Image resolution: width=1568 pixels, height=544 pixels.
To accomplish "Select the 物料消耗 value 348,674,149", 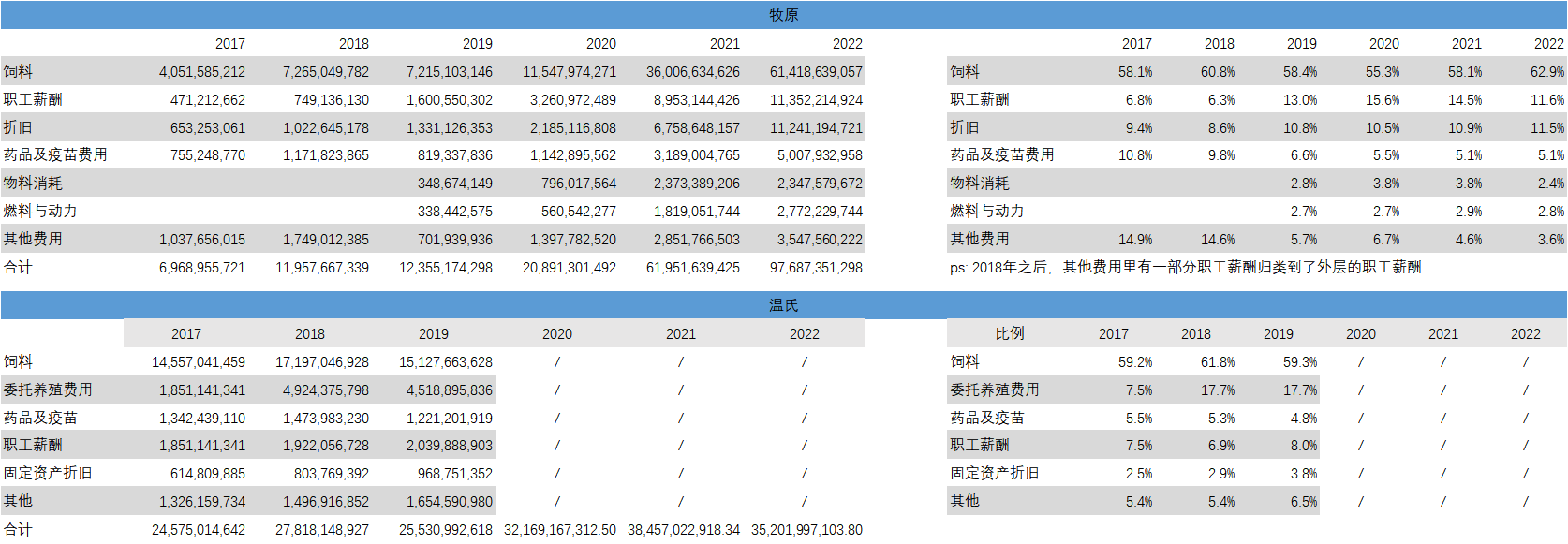I will 455,184.
